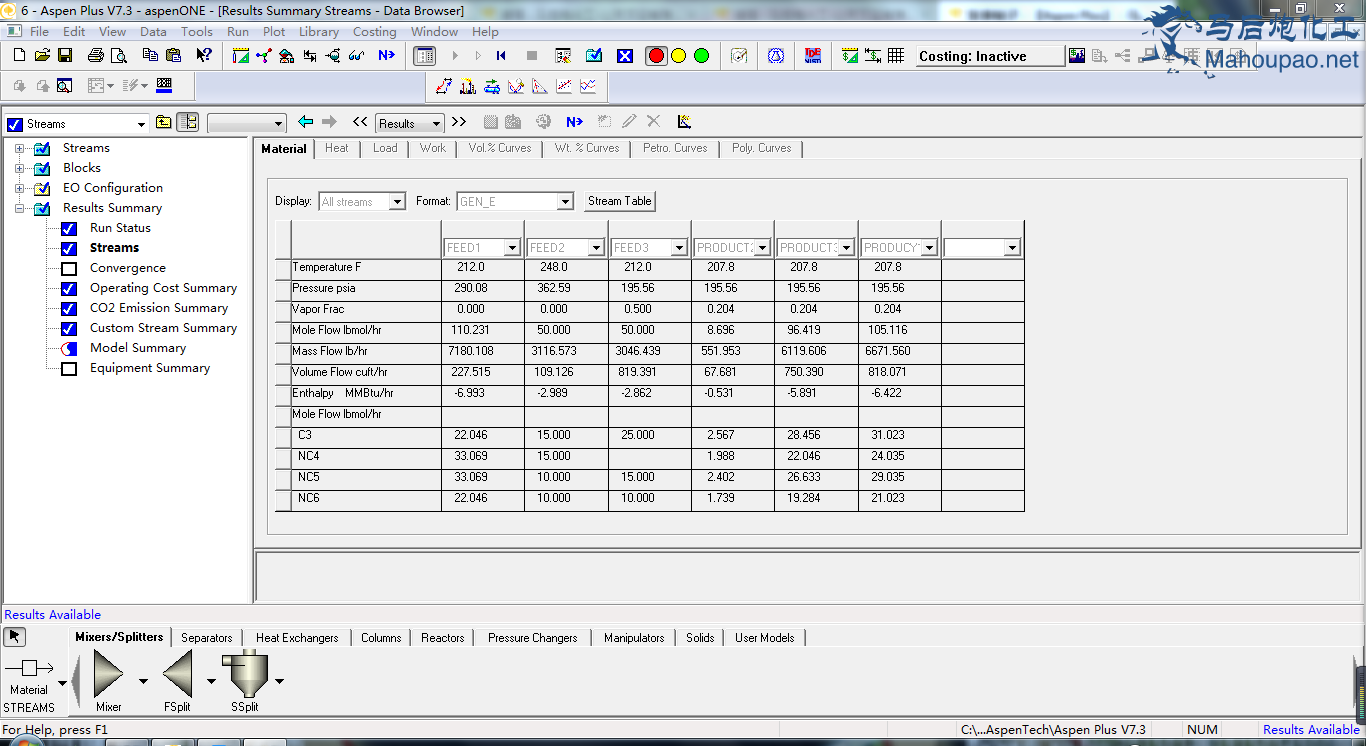Click the Print icon
Screen dimensions: 1366x746
point(96,56)
